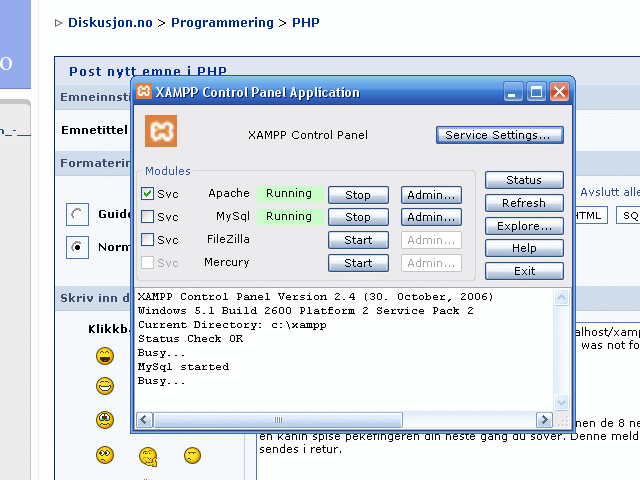Click the grinning smiley below laughing one
Screen dimensions: 640x480
[x=105, y=386]
